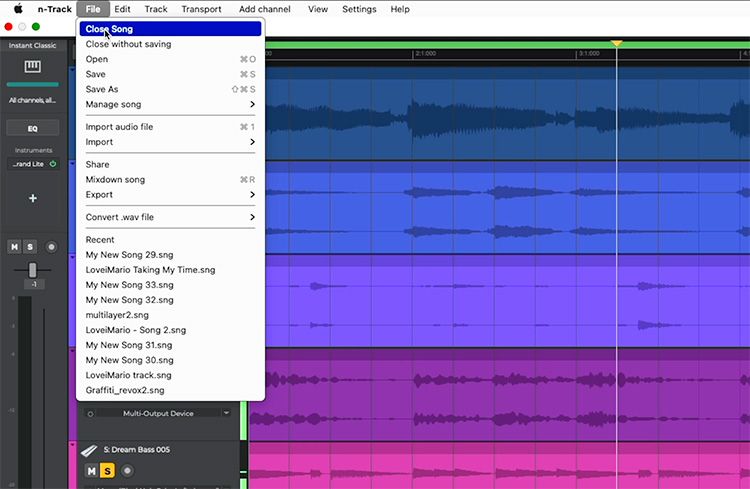Open recent LoveiMario Taking My Time.sng
Image resolution: width=750 pixels, height=489 pixels.
pos(170,270)
